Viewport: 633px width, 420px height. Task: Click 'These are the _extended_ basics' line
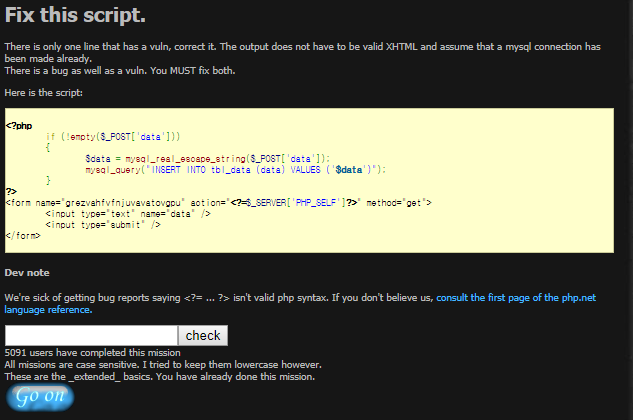(160, 377)
